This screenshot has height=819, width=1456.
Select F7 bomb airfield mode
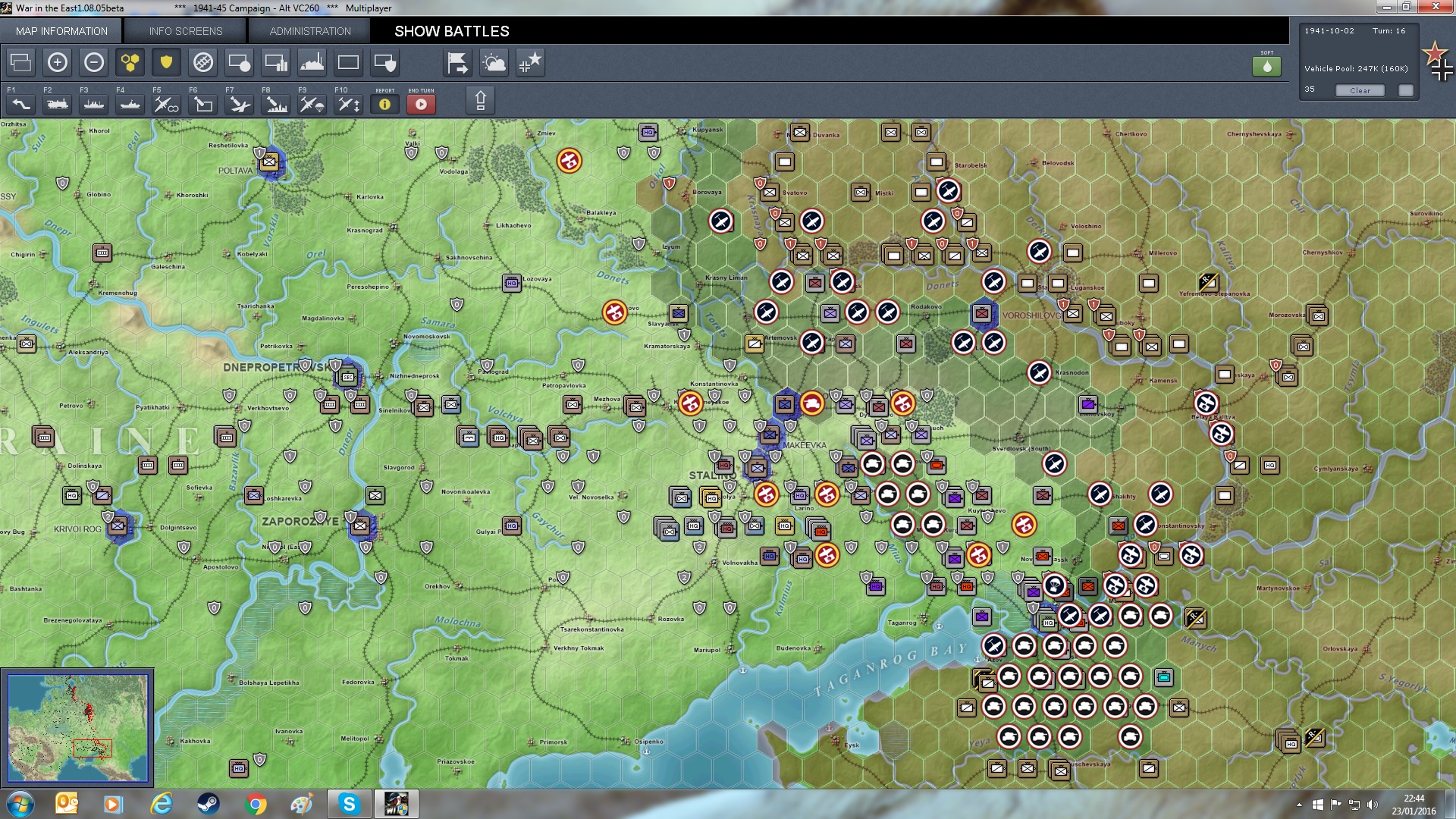[x=240, y=104]
